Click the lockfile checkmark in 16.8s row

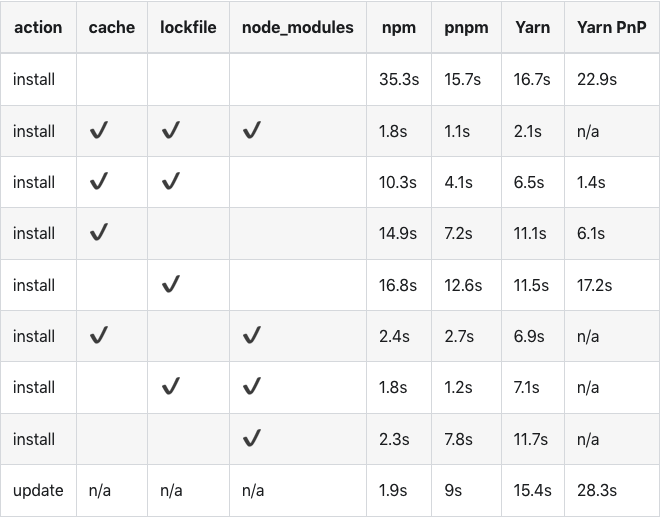[x=171, y=284]
